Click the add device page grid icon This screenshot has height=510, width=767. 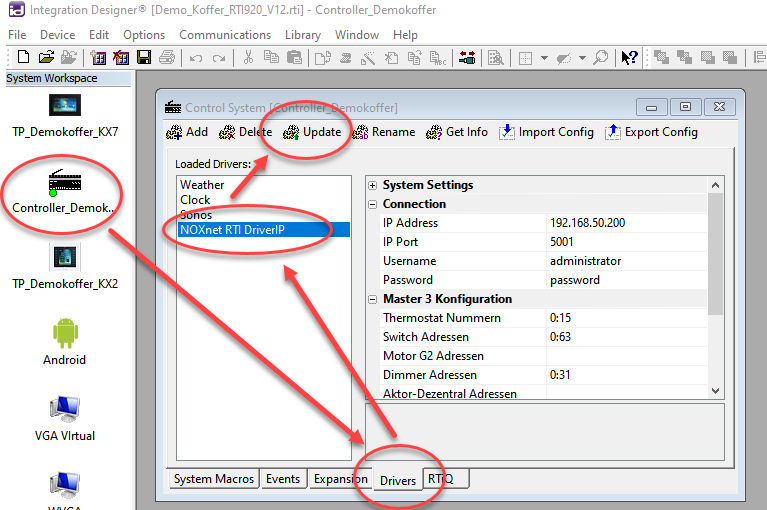[x=98, y=58]
